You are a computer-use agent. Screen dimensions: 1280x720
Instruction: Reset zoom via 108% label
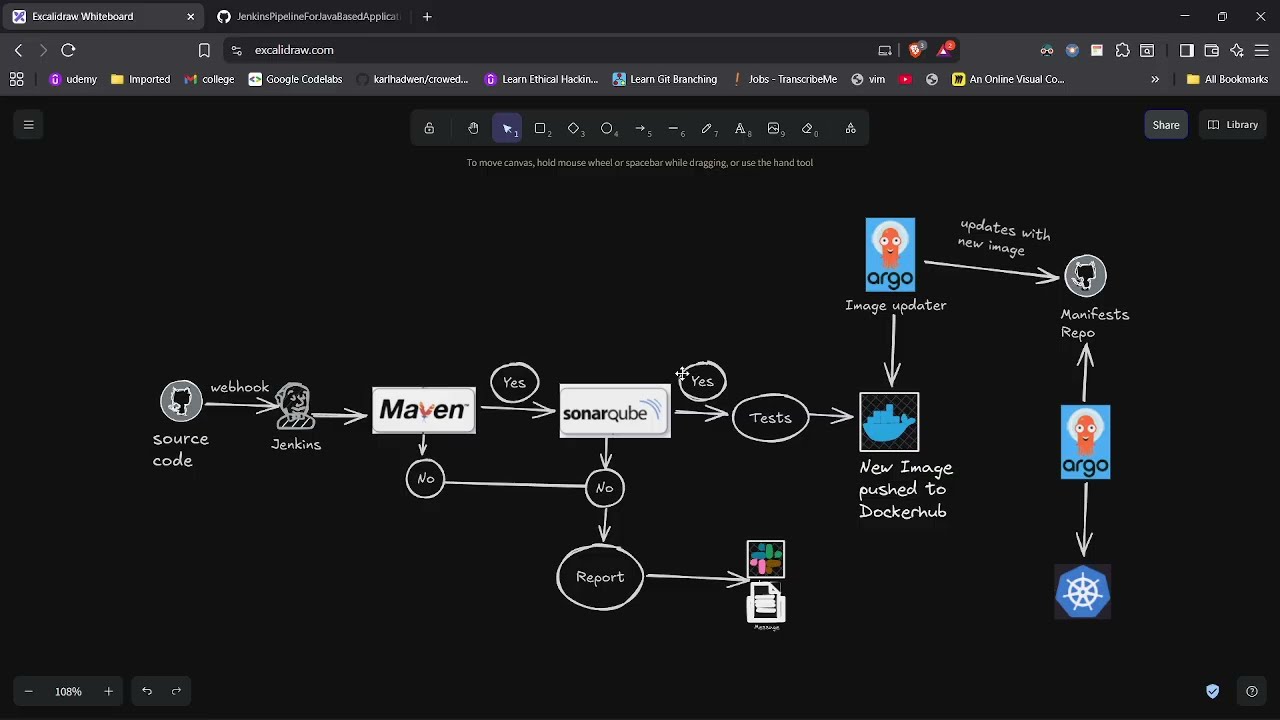pyautogui.click(x=68, y=691)
